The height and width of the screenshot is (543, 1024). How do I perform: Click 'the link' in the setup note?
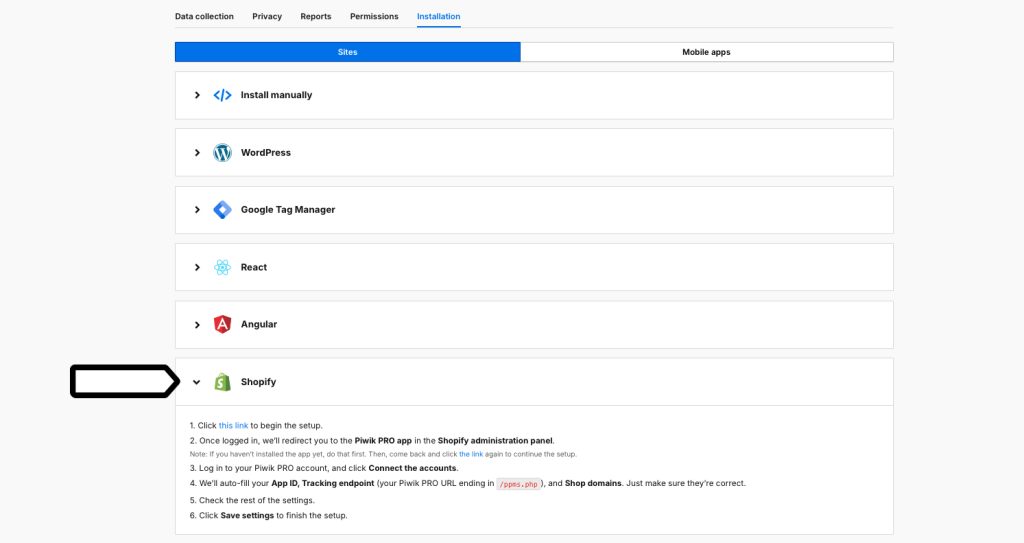(x=471, y=454)
